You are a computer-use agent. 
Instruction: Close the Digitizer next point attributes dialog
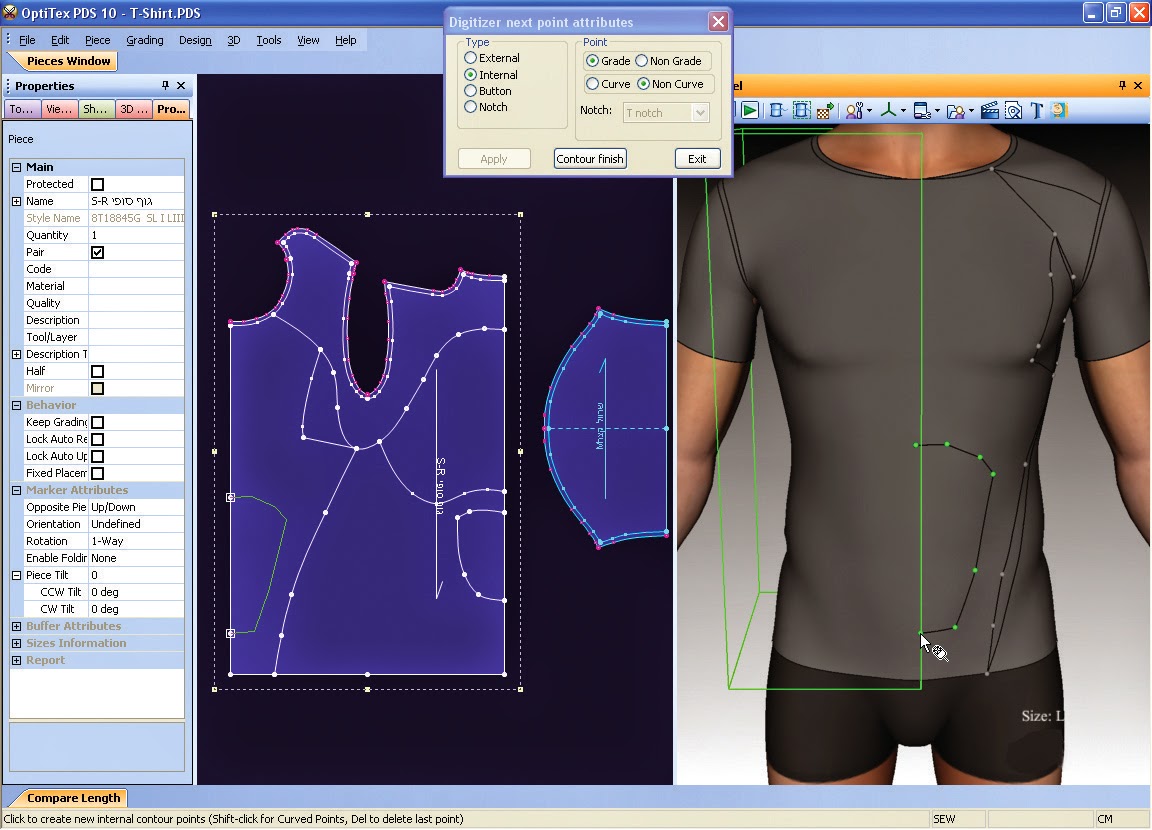[x=718, y=21]
